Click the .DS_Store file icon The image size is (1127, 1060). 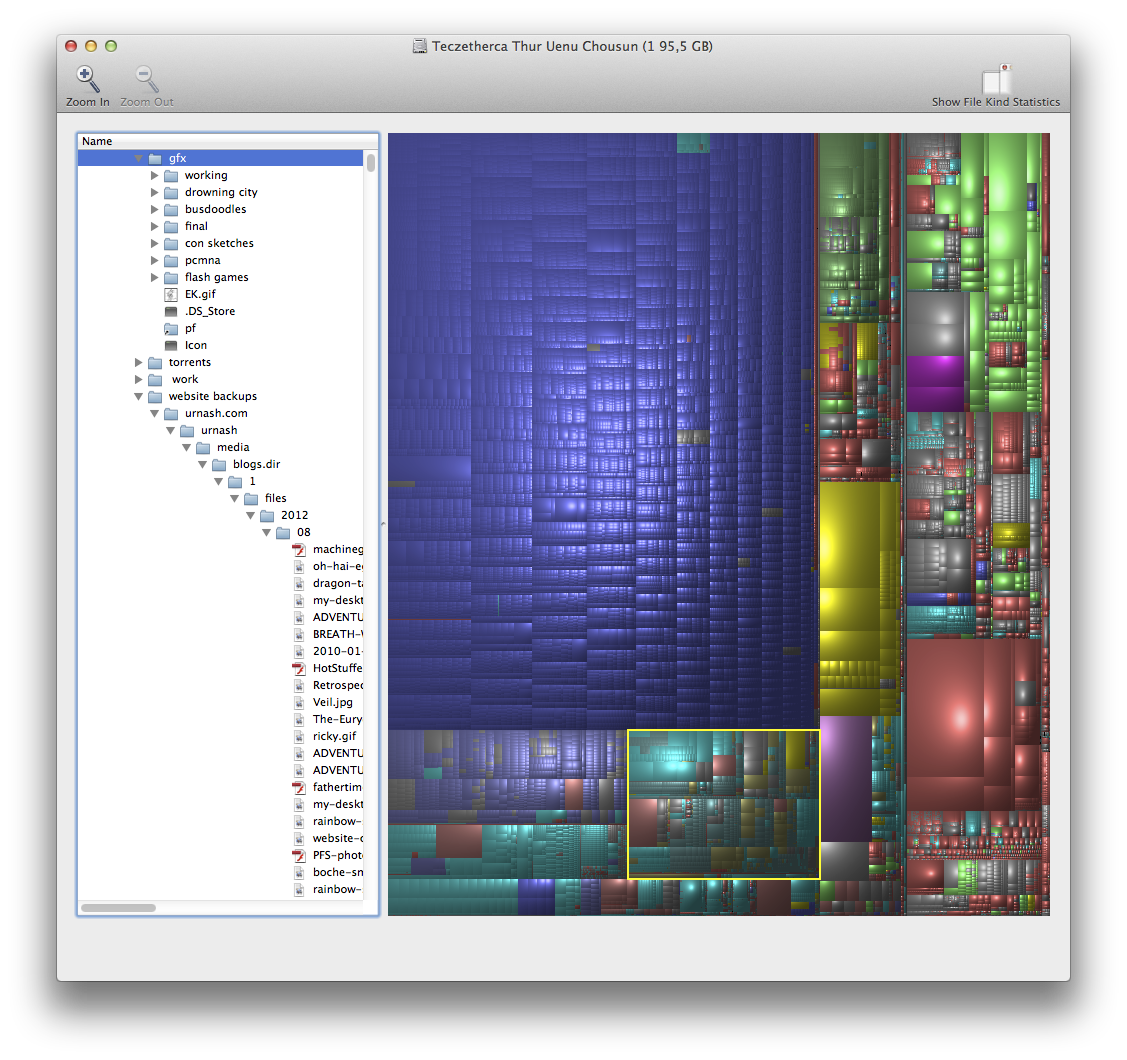click(x=170, y=311)
